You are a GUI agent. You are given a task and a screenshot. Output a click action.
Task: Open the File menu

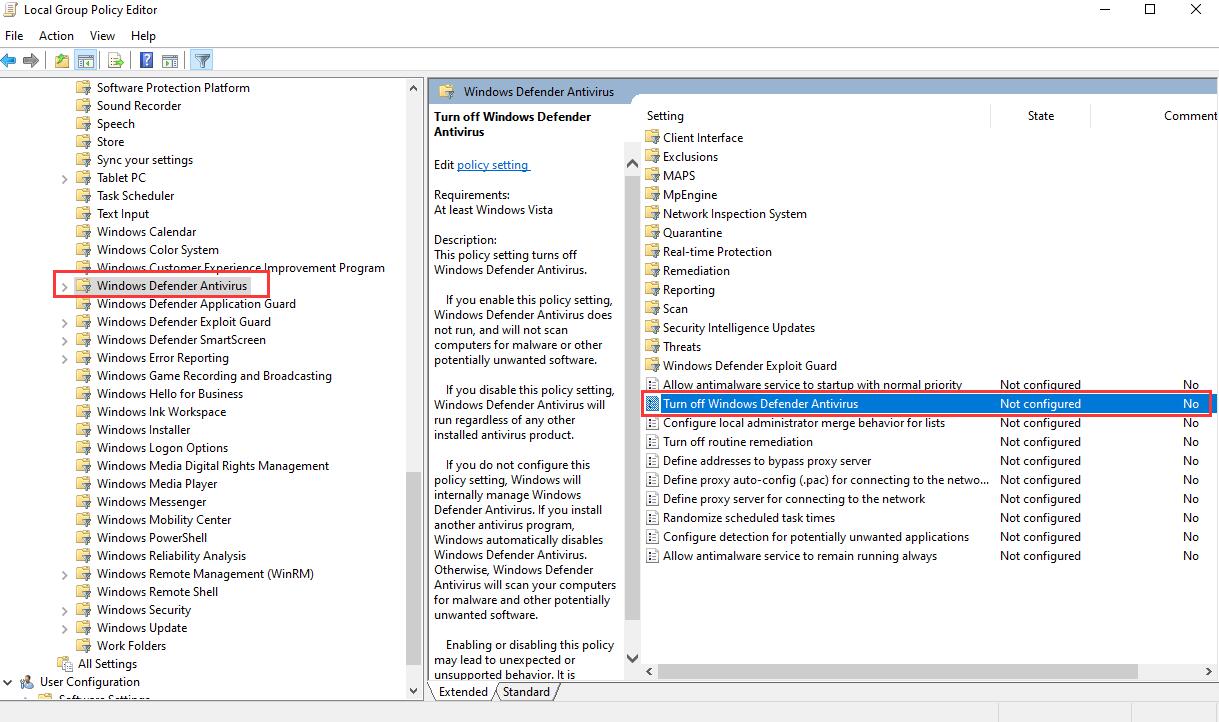coord(14,36)
